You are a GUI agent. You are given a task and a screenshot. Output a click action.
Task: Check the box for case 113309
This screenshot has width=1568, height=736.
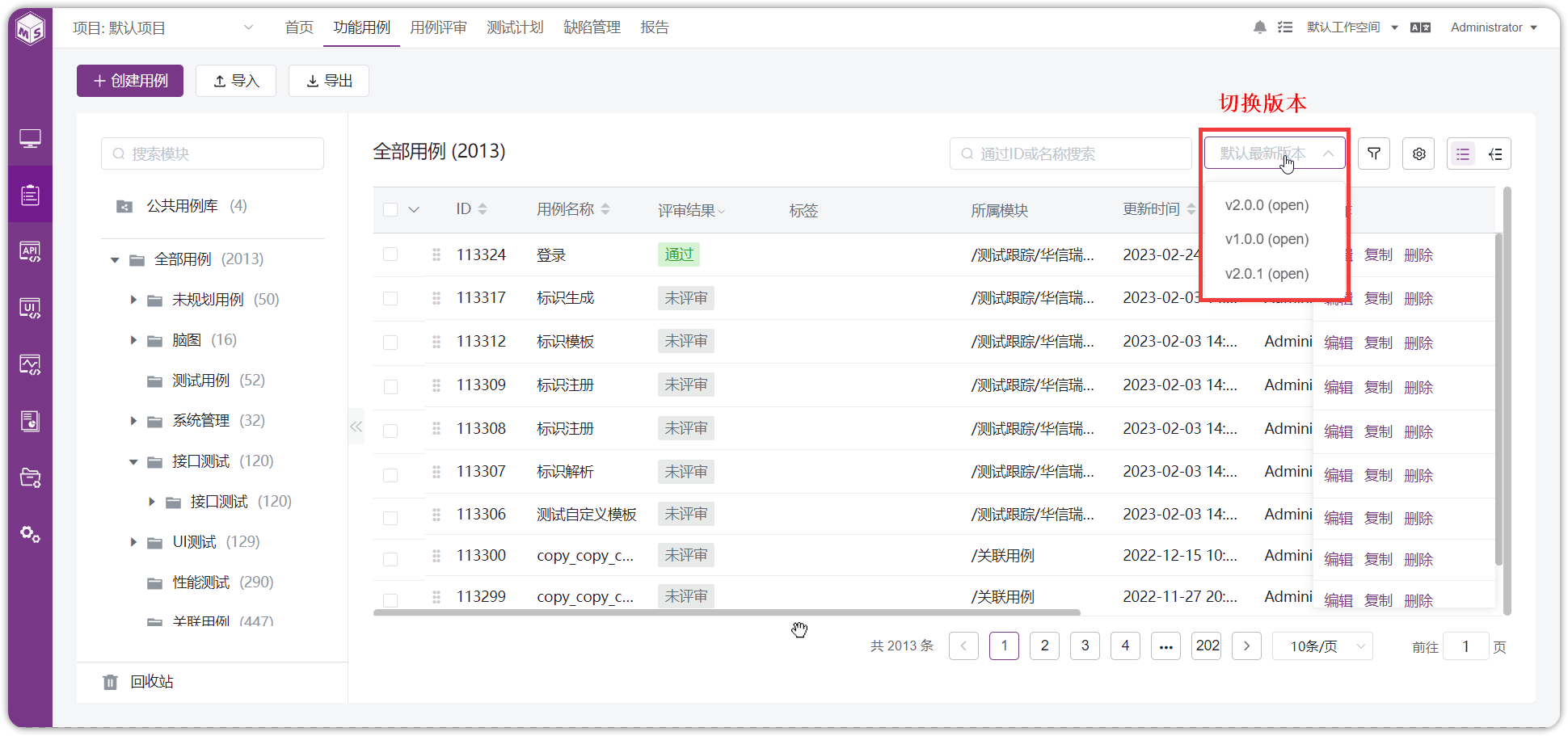(390, 386)
